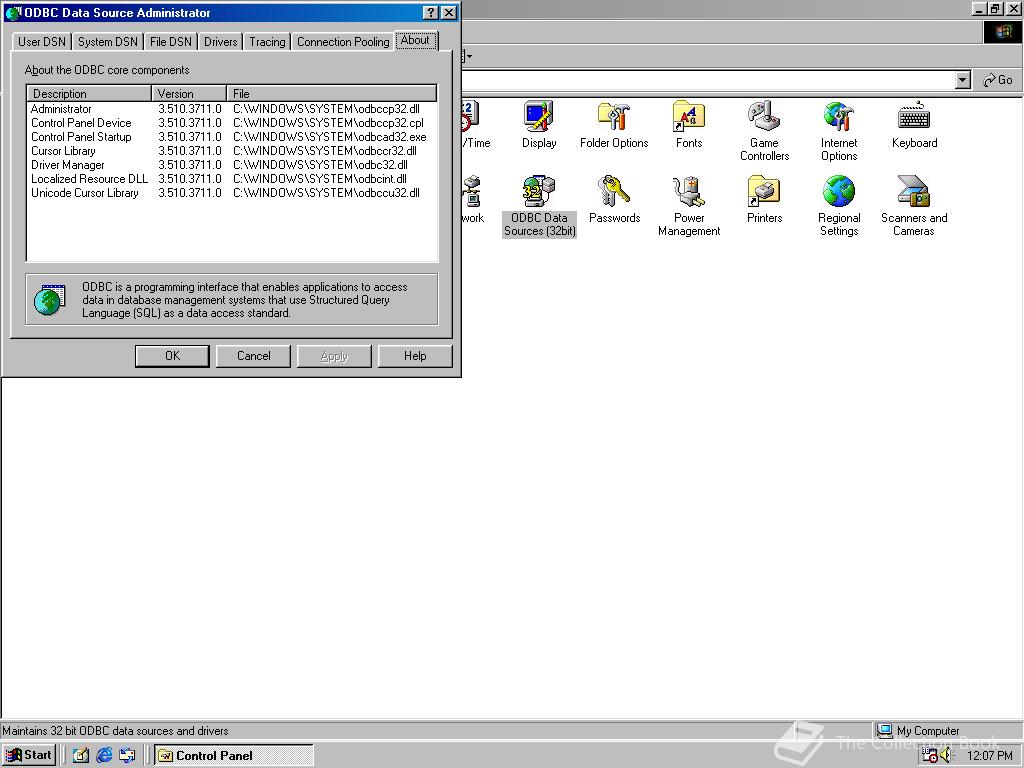The height and width of the screenshot is (768, 1024).
Task: Switch to the Tracing tab
Action: click(x=267, y=42)
